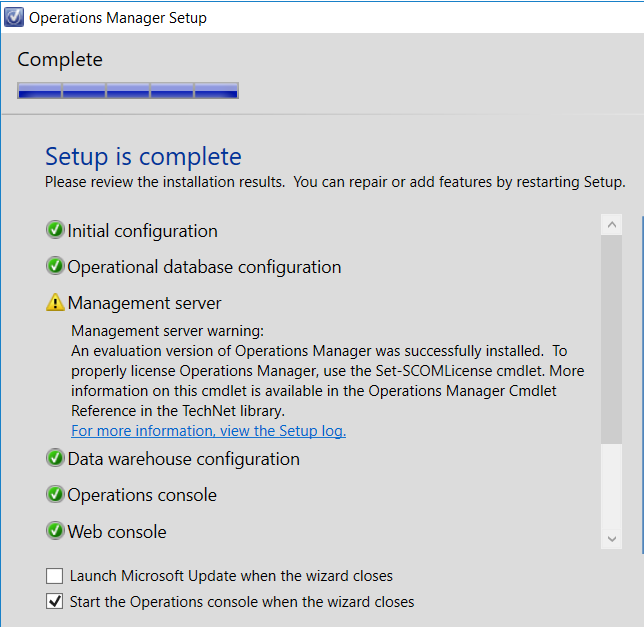
Task: Click the green check beside Operational database configuration
Action: point(55,266)
